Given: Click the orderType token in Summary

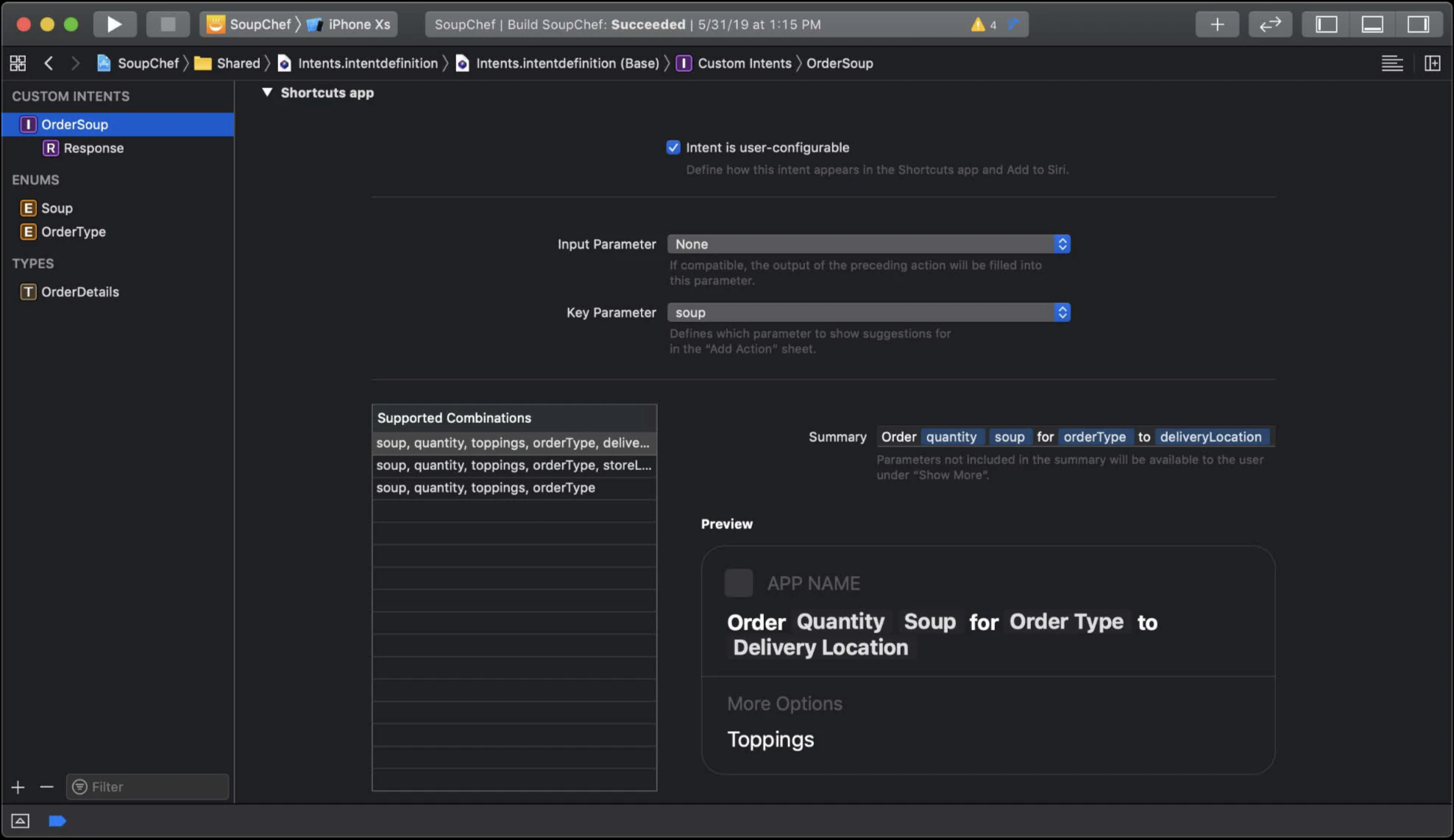Looking at the screenshot, I should coord(1094,437).
